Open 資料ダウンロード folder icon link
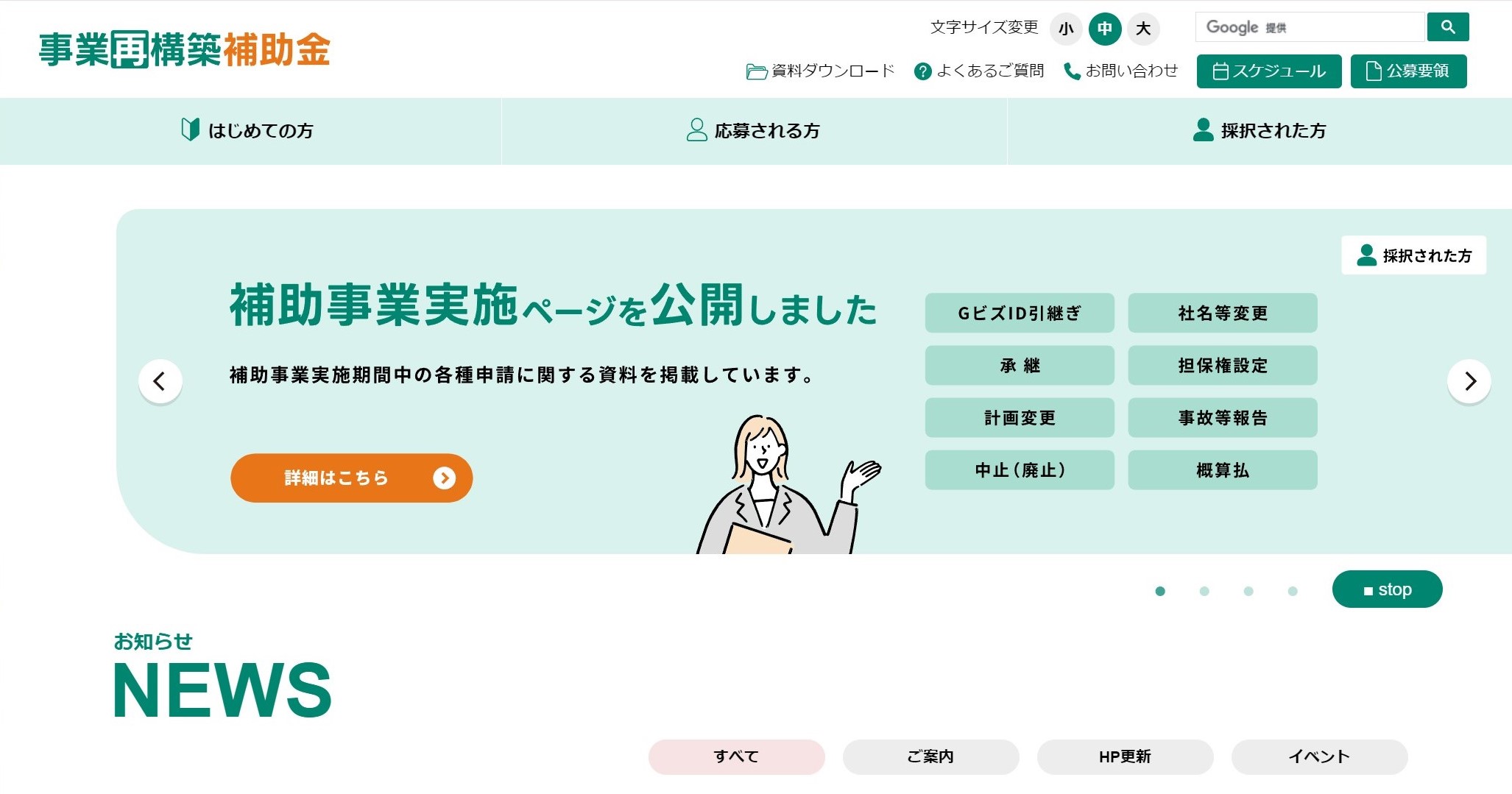The height and width of the screenshot is (794, 1512). coord(820,71)
